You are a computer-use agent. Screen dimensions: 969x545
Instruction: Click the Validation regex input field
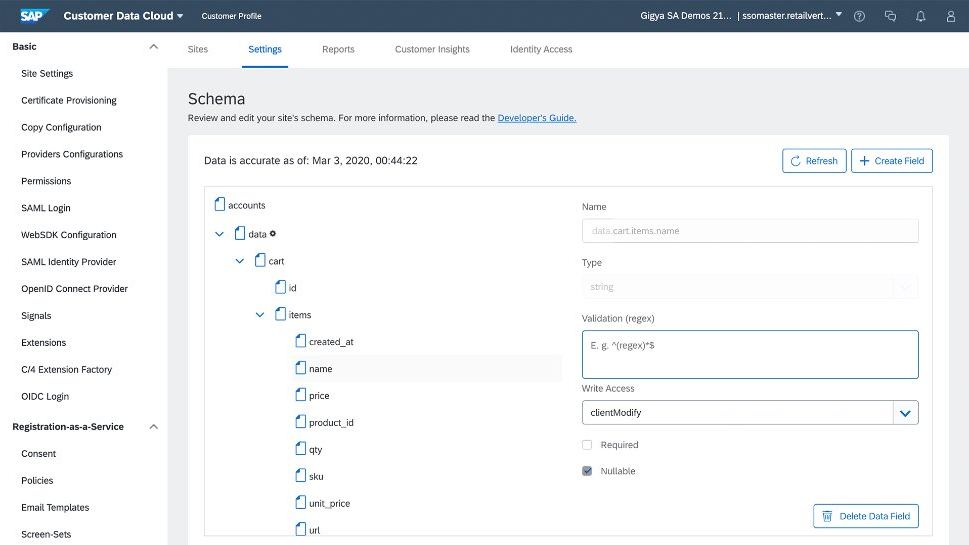749,355
